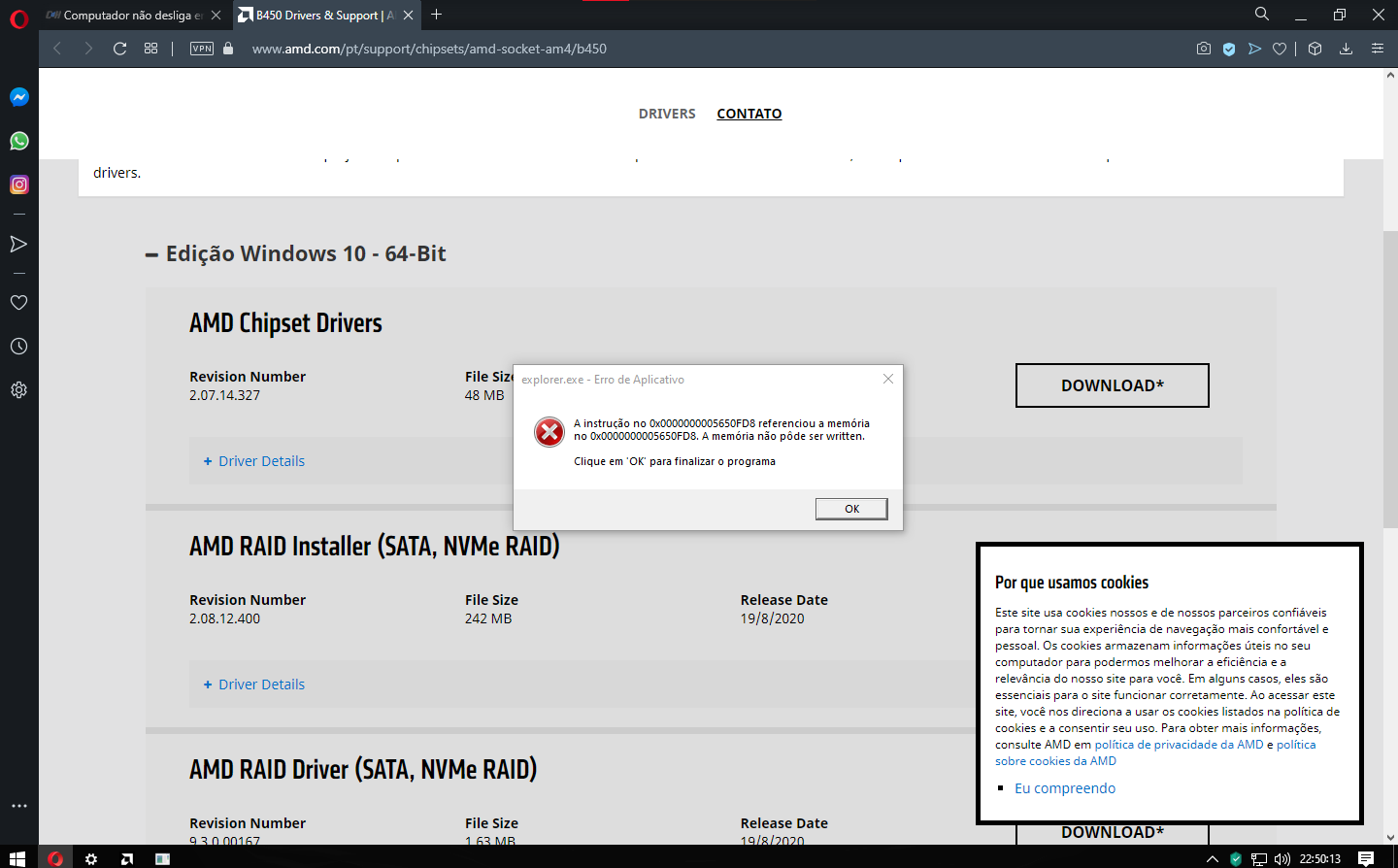
Task: Click OK in explorer.exe error dialog
Action: (851, 509)
